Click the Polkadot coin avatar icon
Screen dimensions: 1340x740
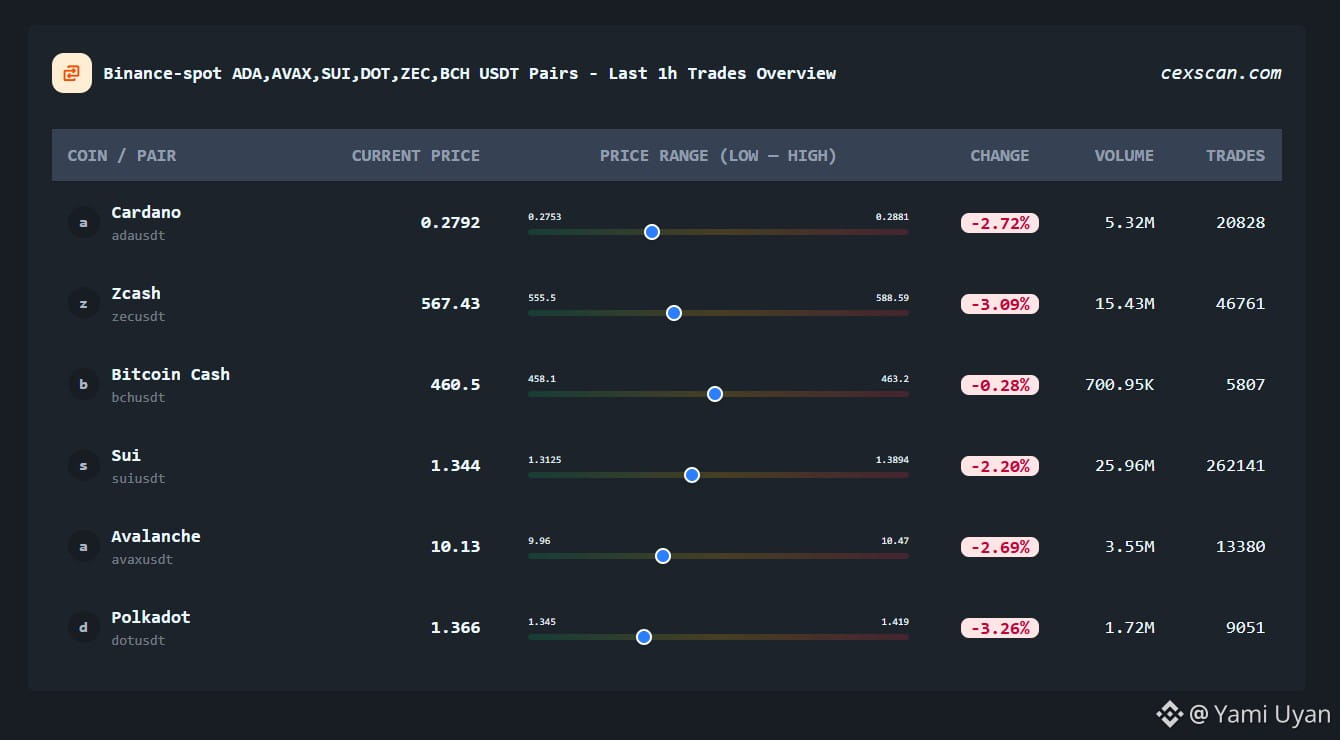tap(83, 627)
